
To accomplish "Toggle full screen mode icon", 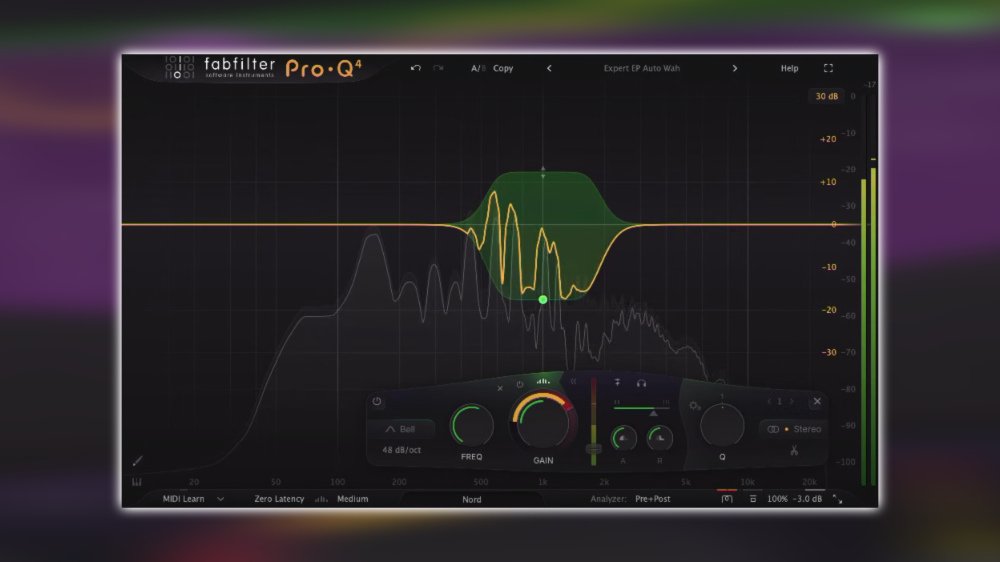I will pyautogui.click(x=828, y=68).
